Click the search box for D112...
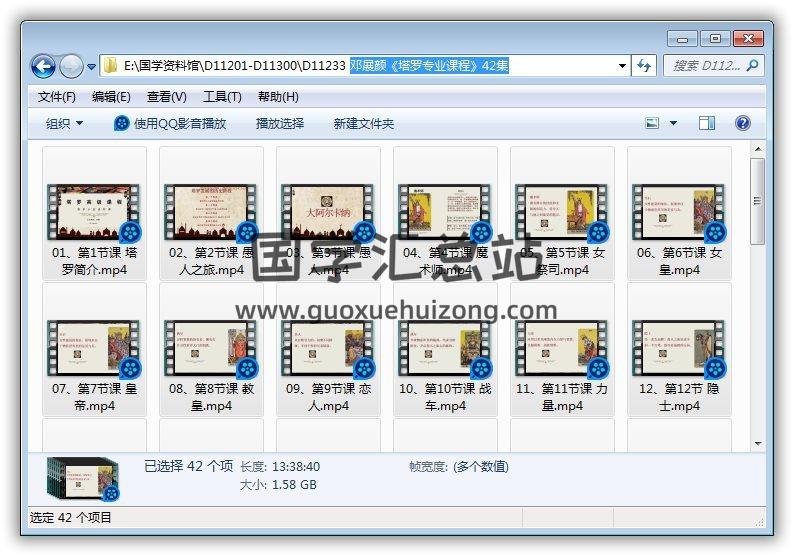 click(x=713, y=66)
